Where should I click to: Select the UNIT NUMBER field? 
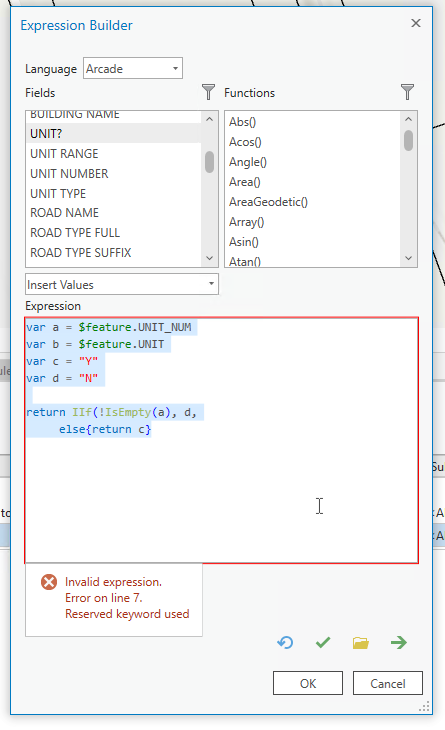pyautogui.click(x=113, y=174)
